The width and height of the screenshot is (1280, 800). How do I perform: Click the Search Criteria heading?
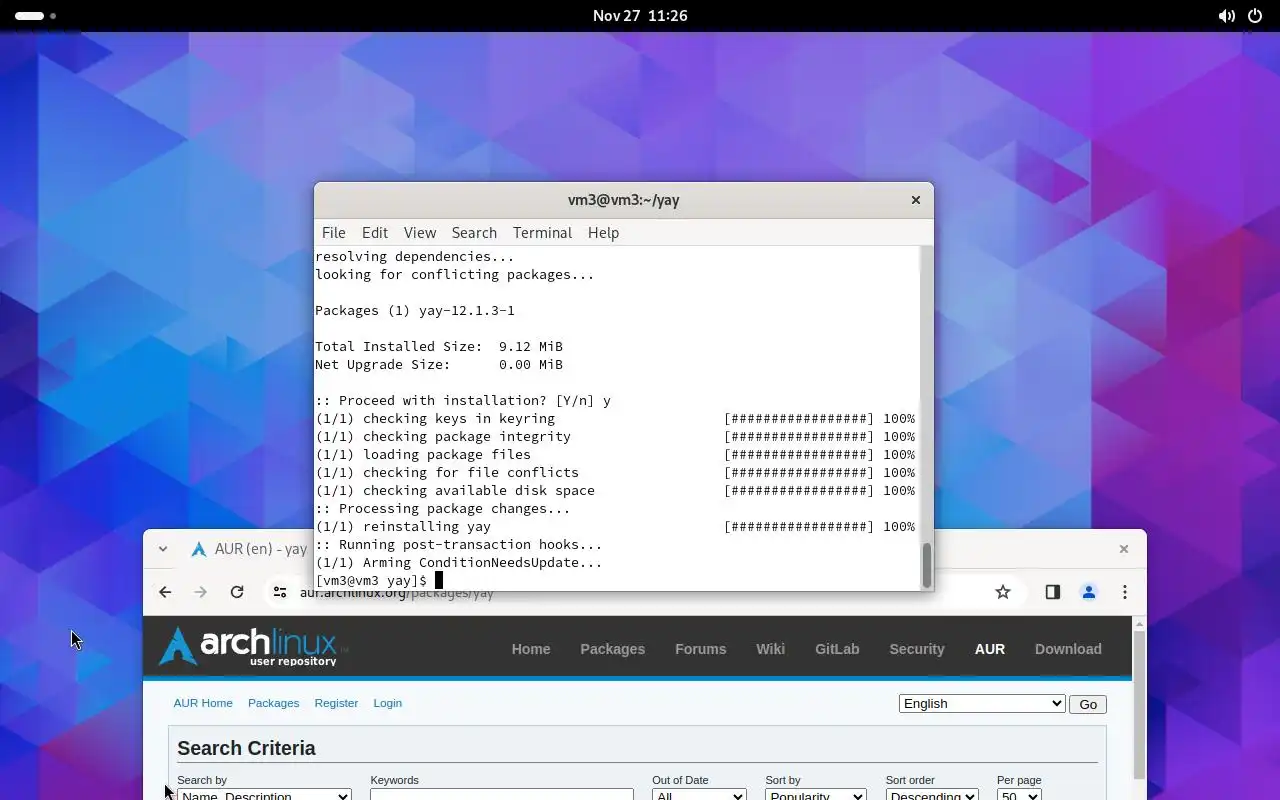coord(246,748)
